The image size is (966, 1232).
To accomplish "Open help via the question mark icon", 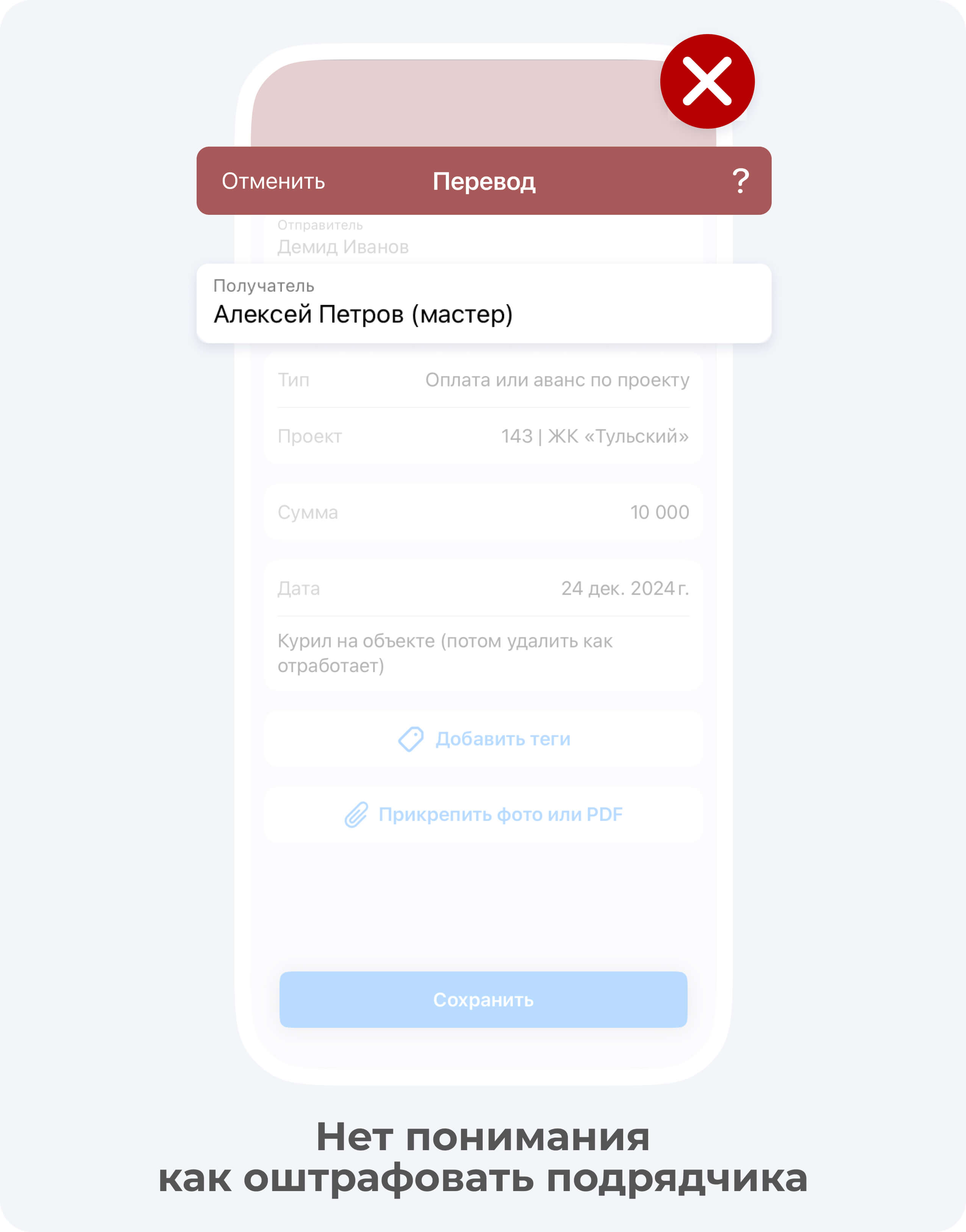I will click(x=740, y=181).
